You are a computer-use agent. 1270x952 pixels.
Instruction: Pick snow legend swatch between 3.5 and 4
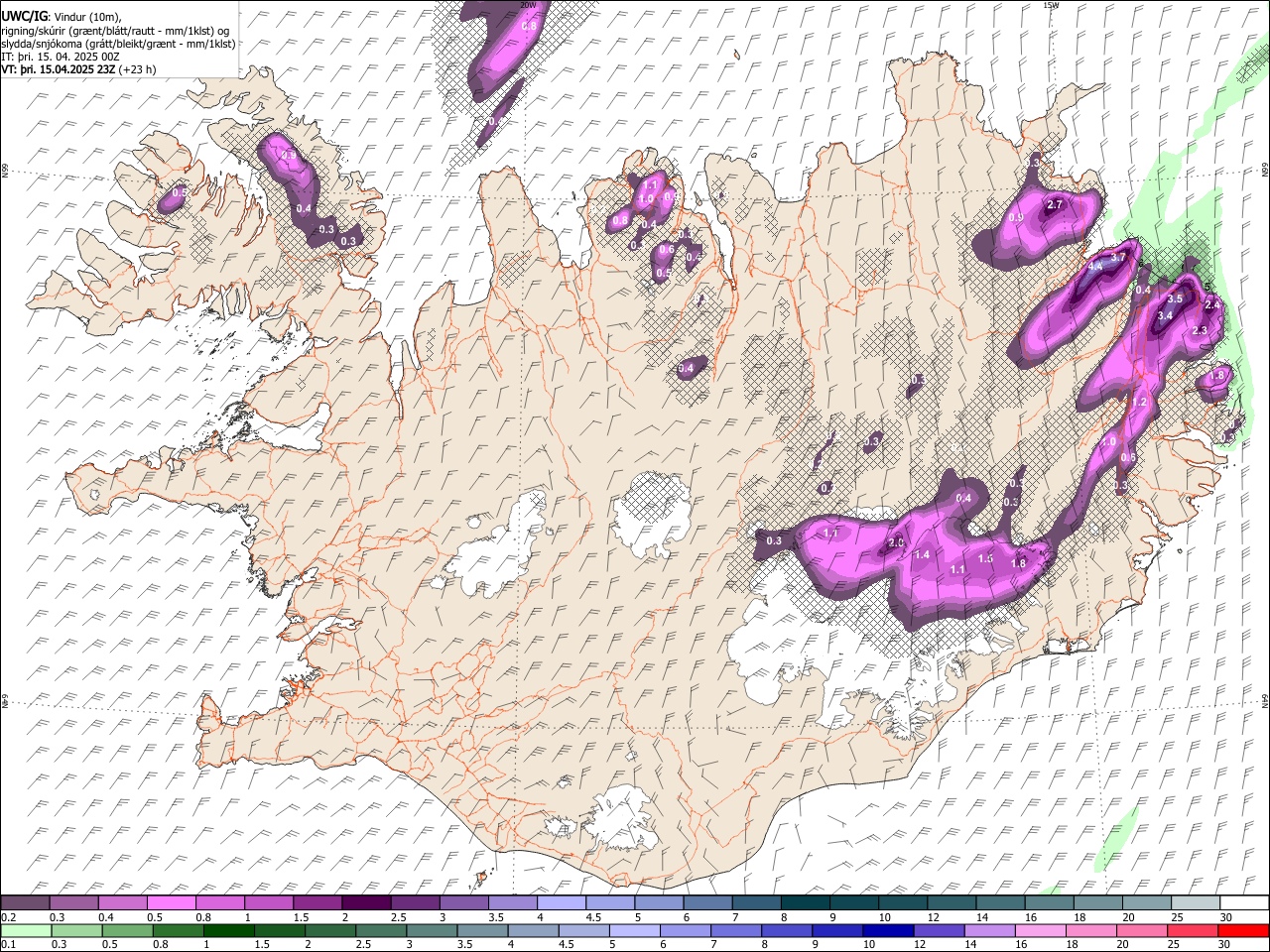[x=512, y=902]
